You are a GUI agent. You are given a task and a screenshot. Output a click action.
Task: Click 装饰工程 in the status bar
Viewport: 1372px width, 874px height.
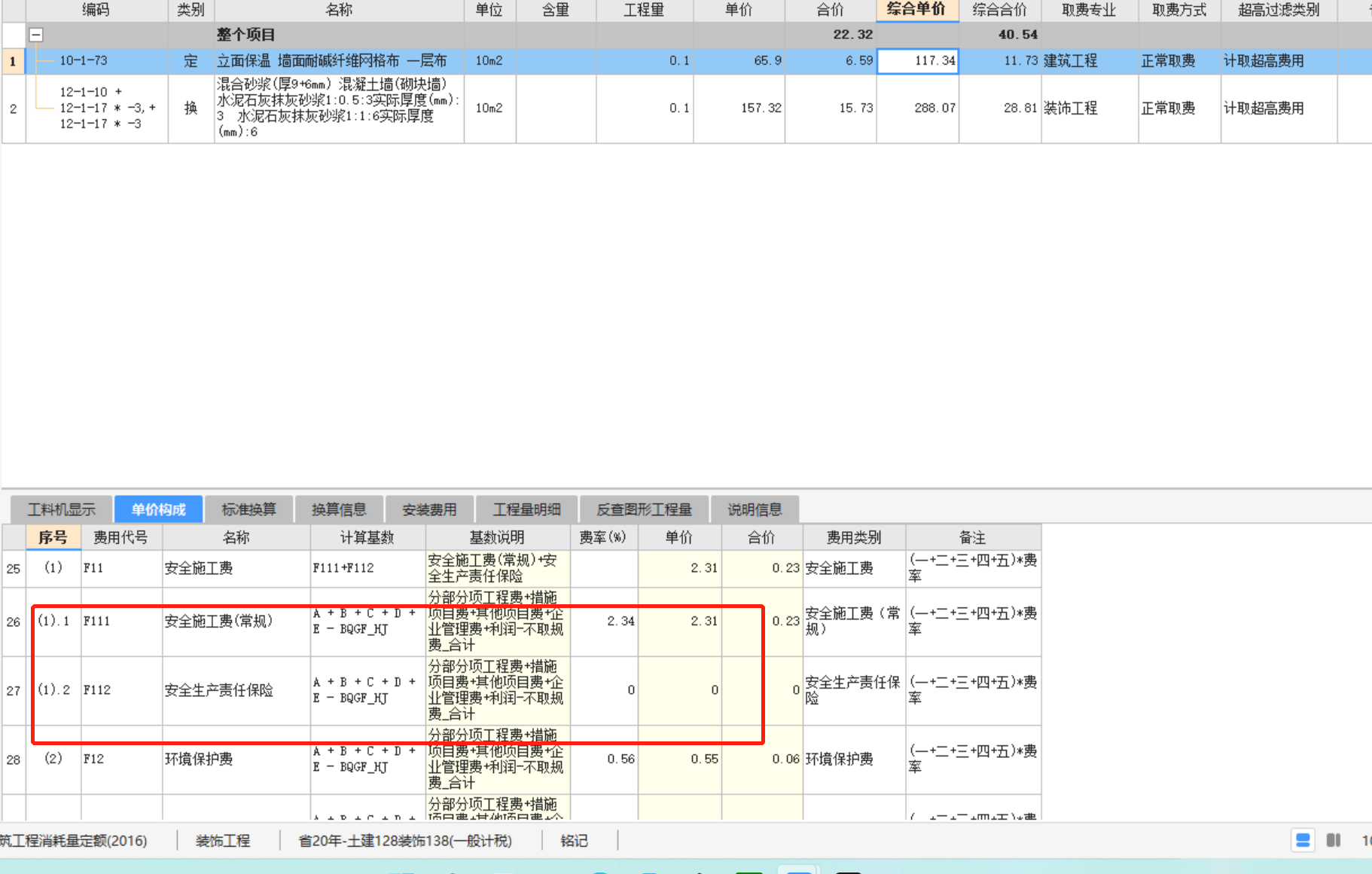tap(223, 841)
